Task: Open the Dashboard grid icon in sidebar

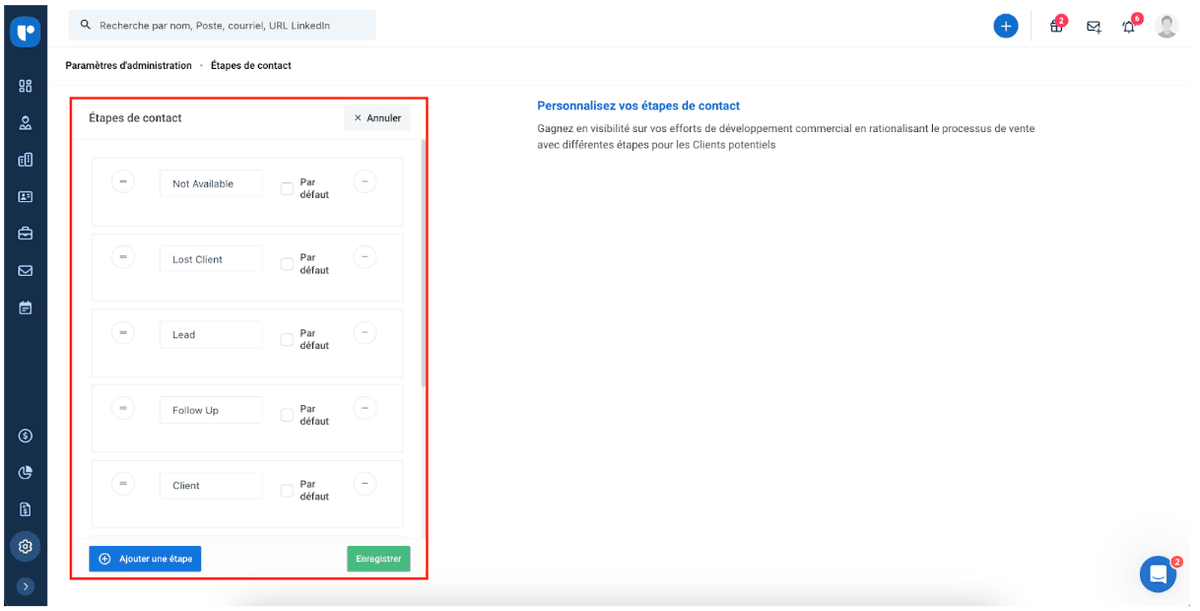Action: pos(25,87)
